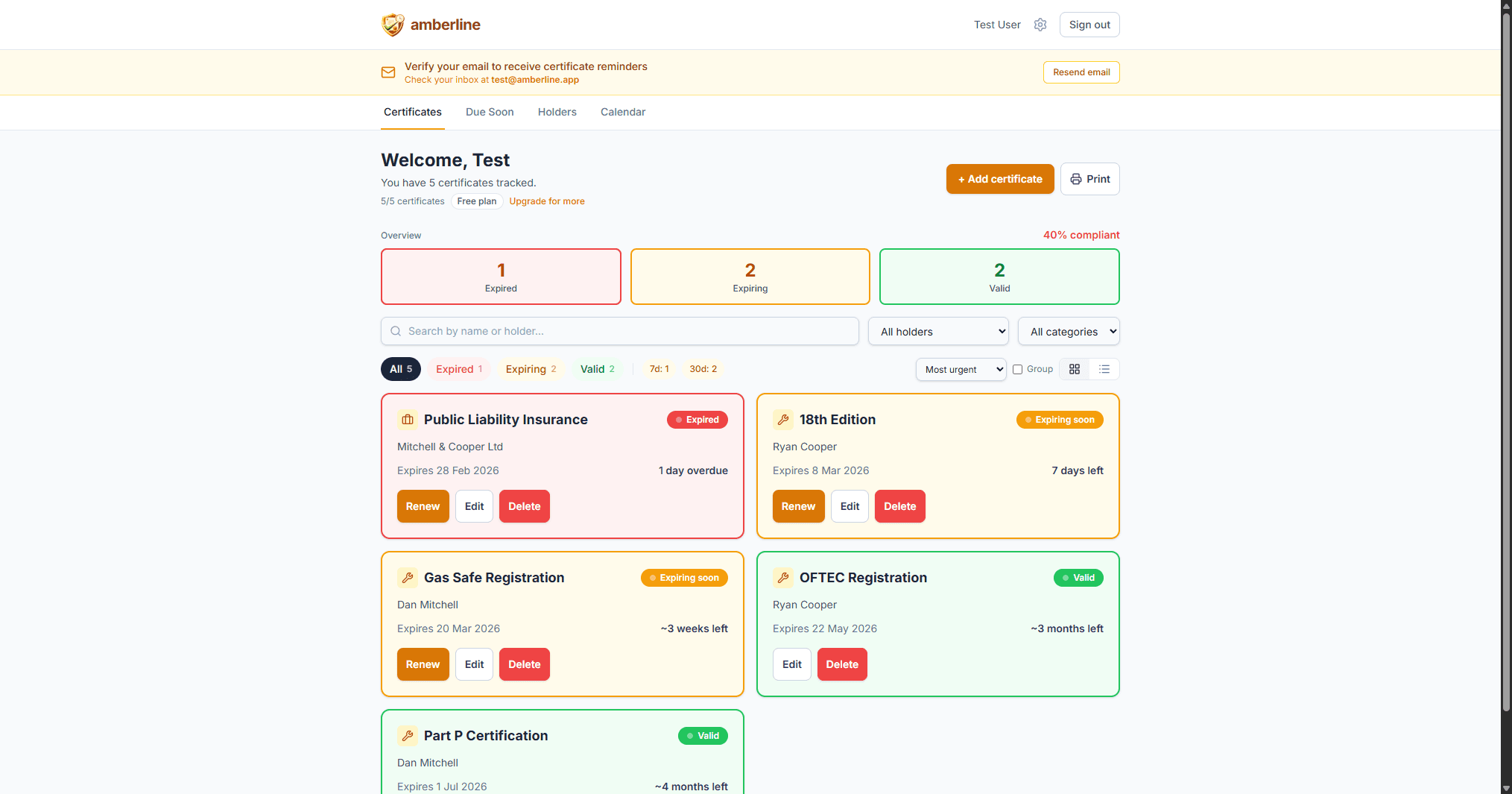Toggle the Expired filter chip
Viewport: 1512px width, 794px height.
[458, 369]
